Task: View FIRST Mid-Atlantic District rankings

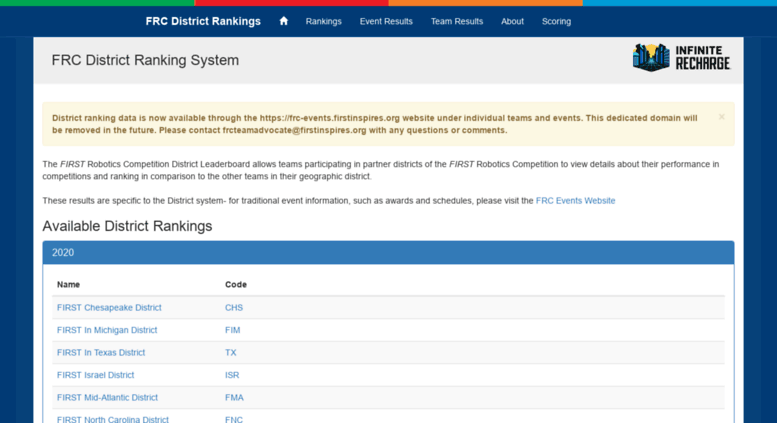Action: (107, 398)
